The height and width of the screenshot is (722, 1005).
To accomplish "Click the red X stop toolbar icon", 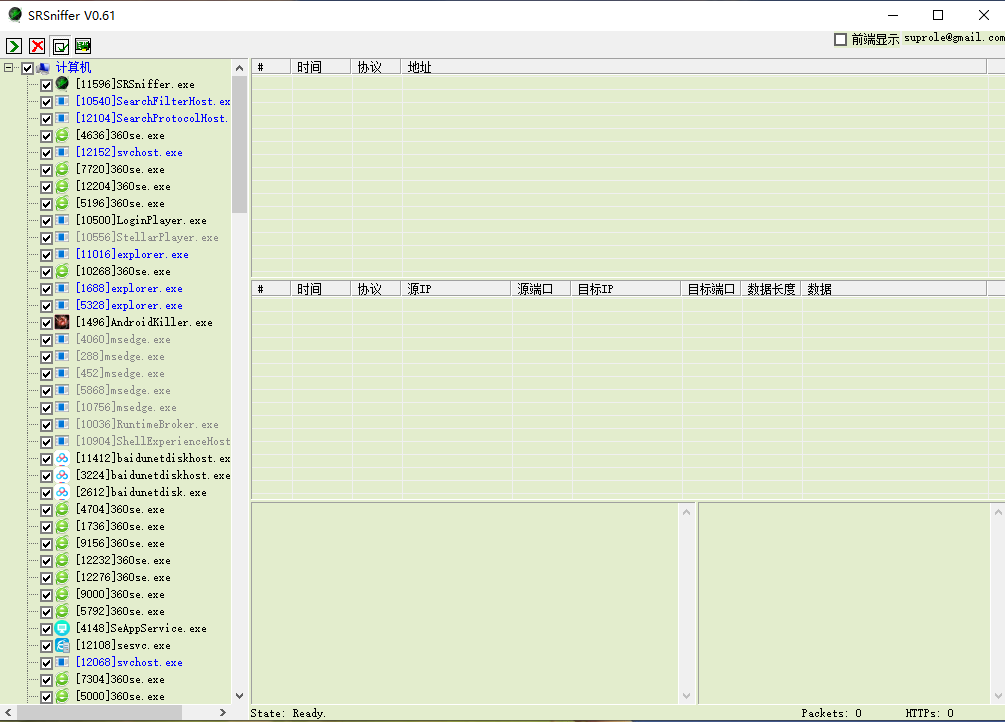I will pyautogui.click(x=37, y=46).
